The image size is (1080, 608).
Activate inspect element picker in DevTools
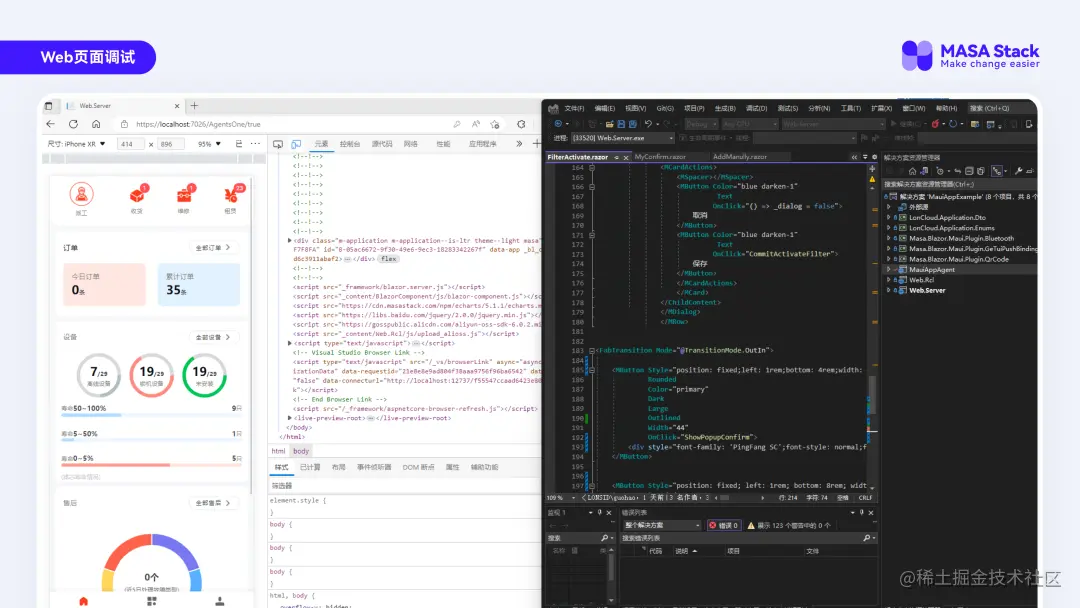click(278, 144)
